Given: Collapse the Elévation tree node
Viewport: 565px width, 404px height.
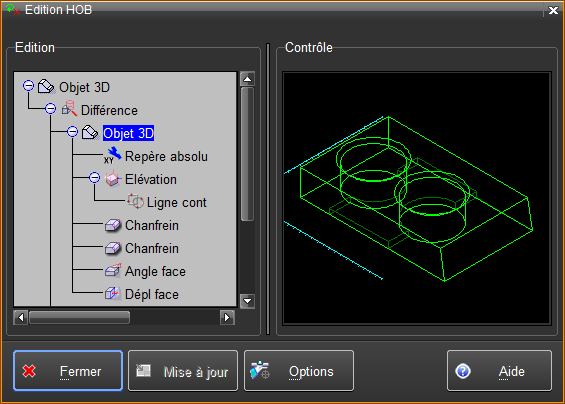Looking at the screenshot, I should 94,177.
